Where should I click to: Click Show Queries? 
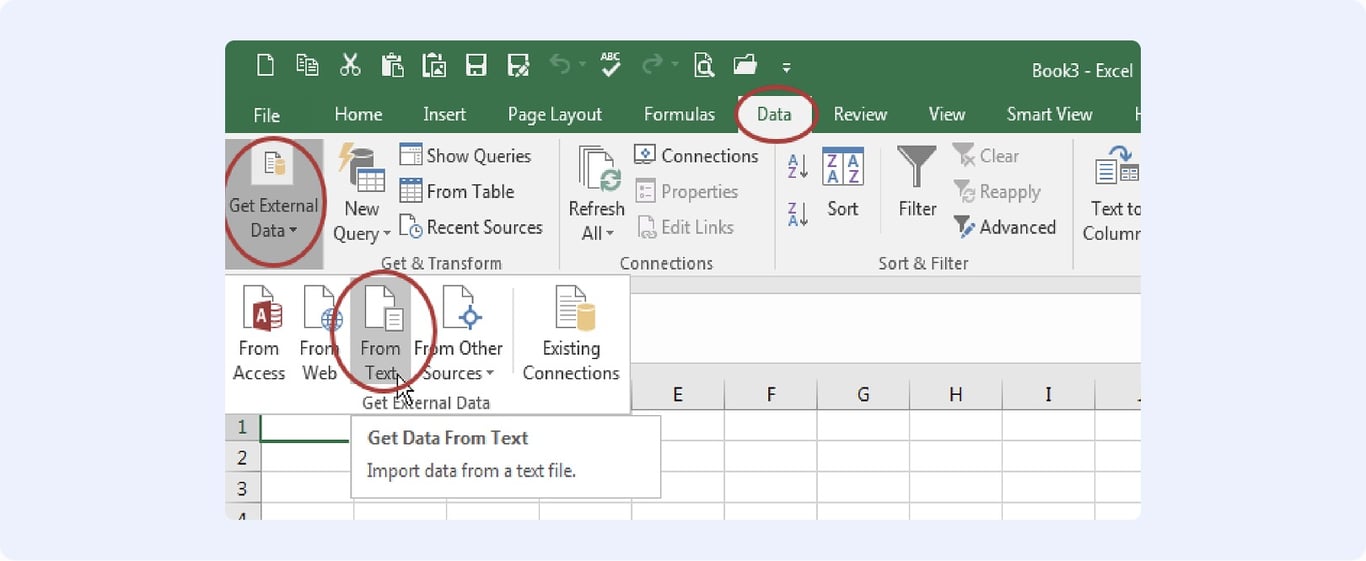point(466,155)
